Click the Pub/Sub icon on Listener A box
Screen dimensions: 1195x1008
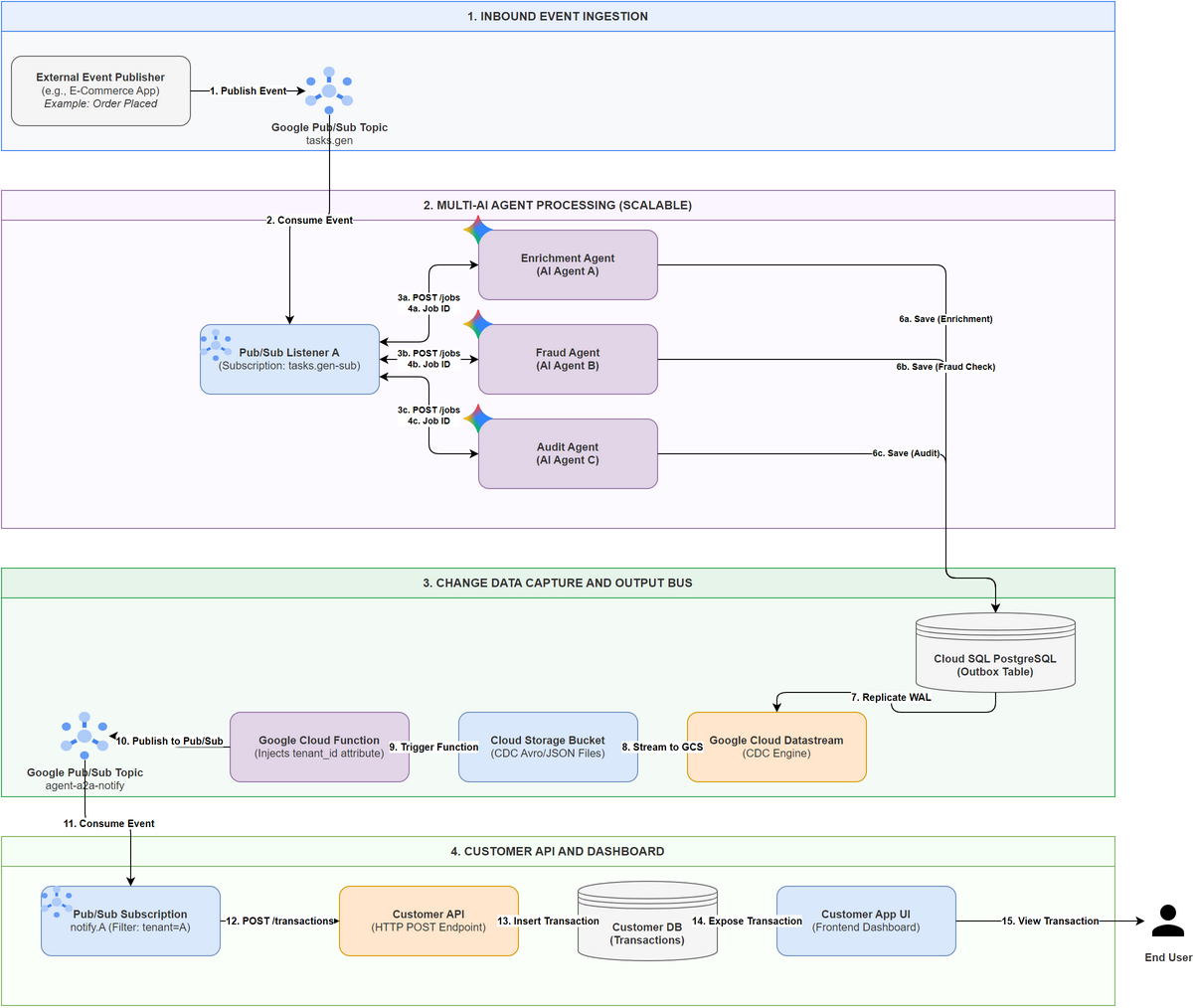click(x=216, y=345)
